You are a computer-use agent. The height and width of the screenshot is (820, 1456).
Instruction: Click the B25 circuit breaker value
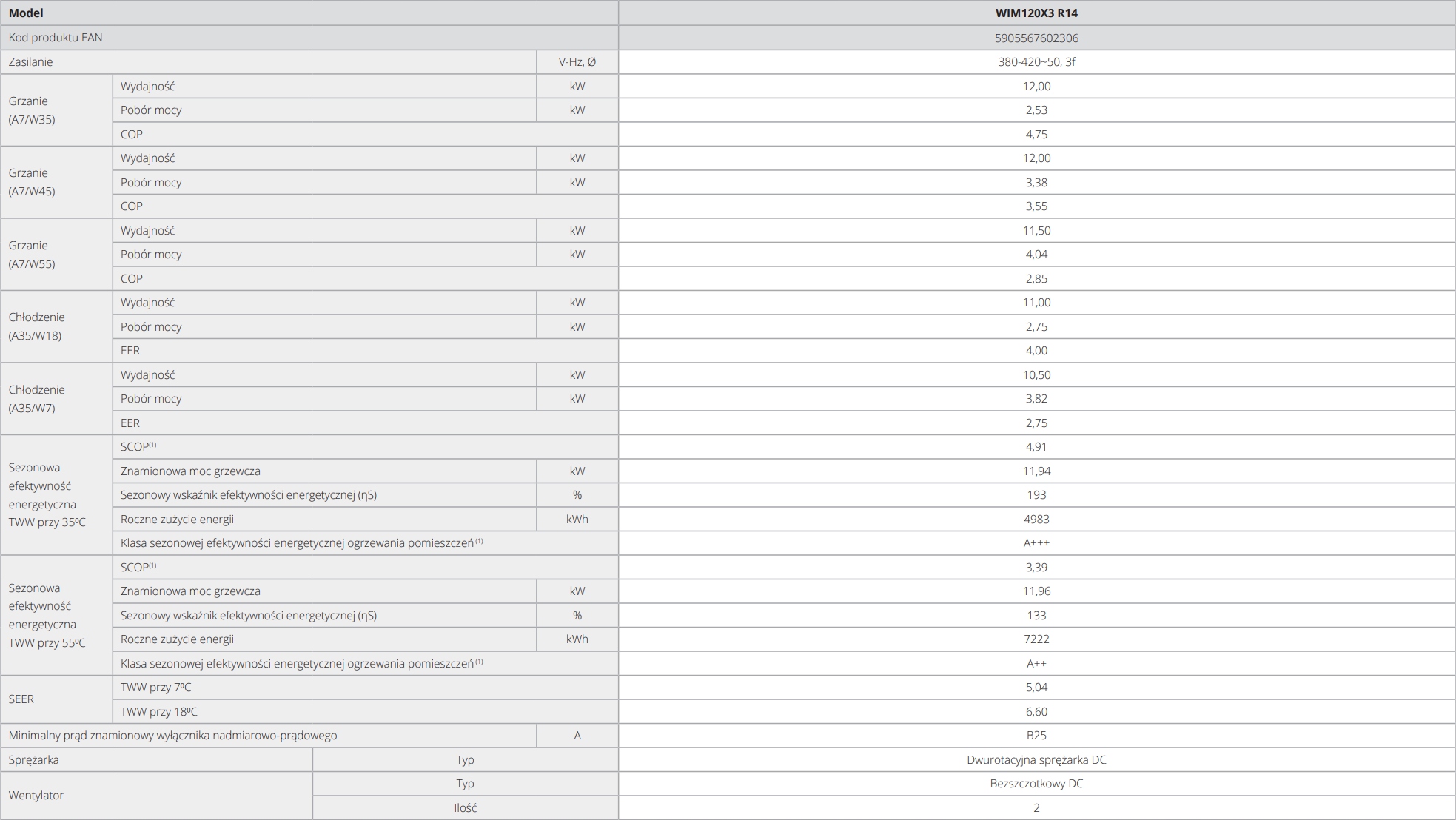click(x=1036, y=736)
